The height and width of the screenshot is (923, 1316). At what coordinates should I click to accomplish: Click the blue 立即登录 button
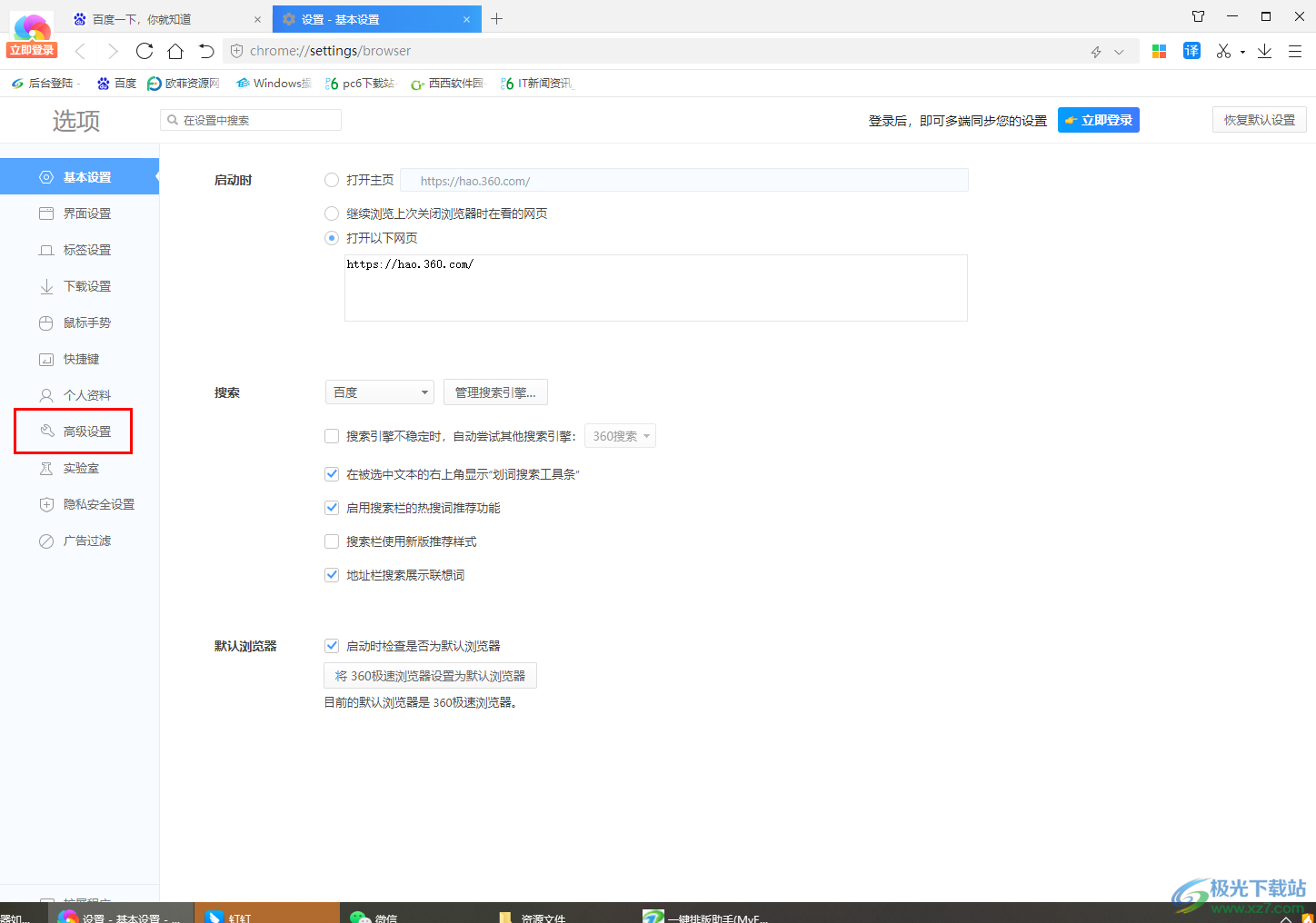1098,120
